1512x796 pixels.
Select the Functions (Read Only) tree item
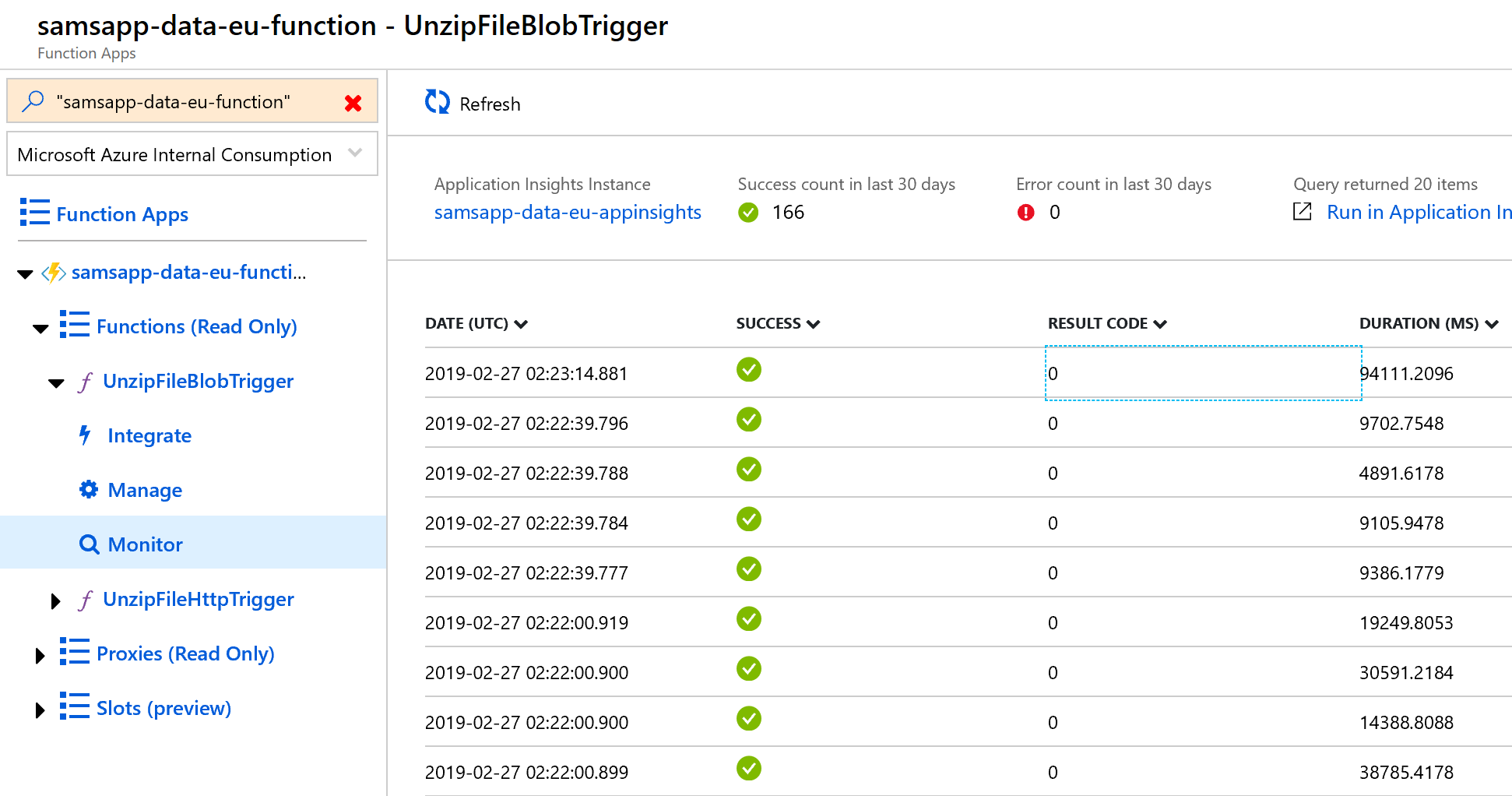click(x=196, y=326)
